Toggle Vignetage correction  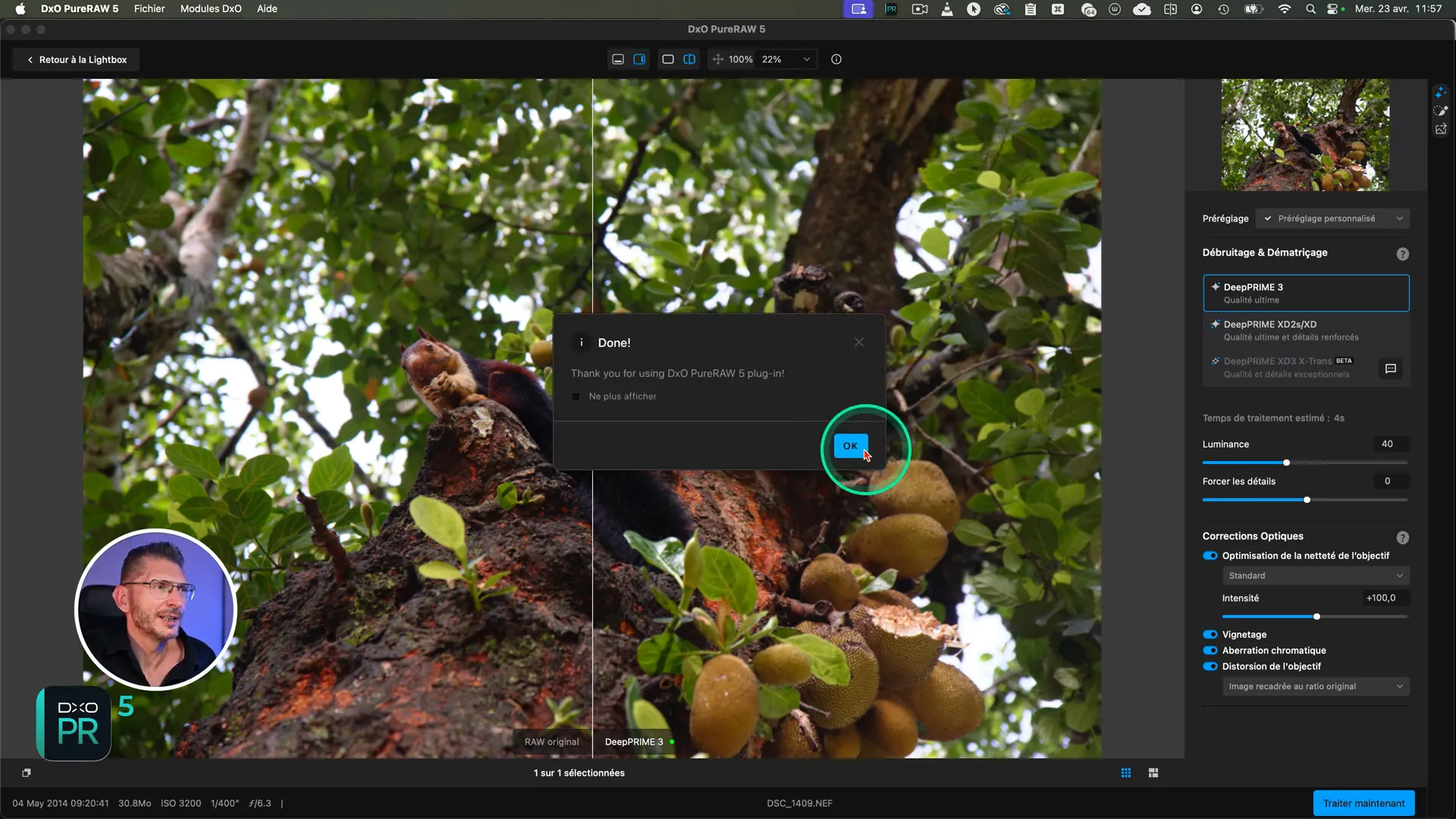tap(1210, 635)
